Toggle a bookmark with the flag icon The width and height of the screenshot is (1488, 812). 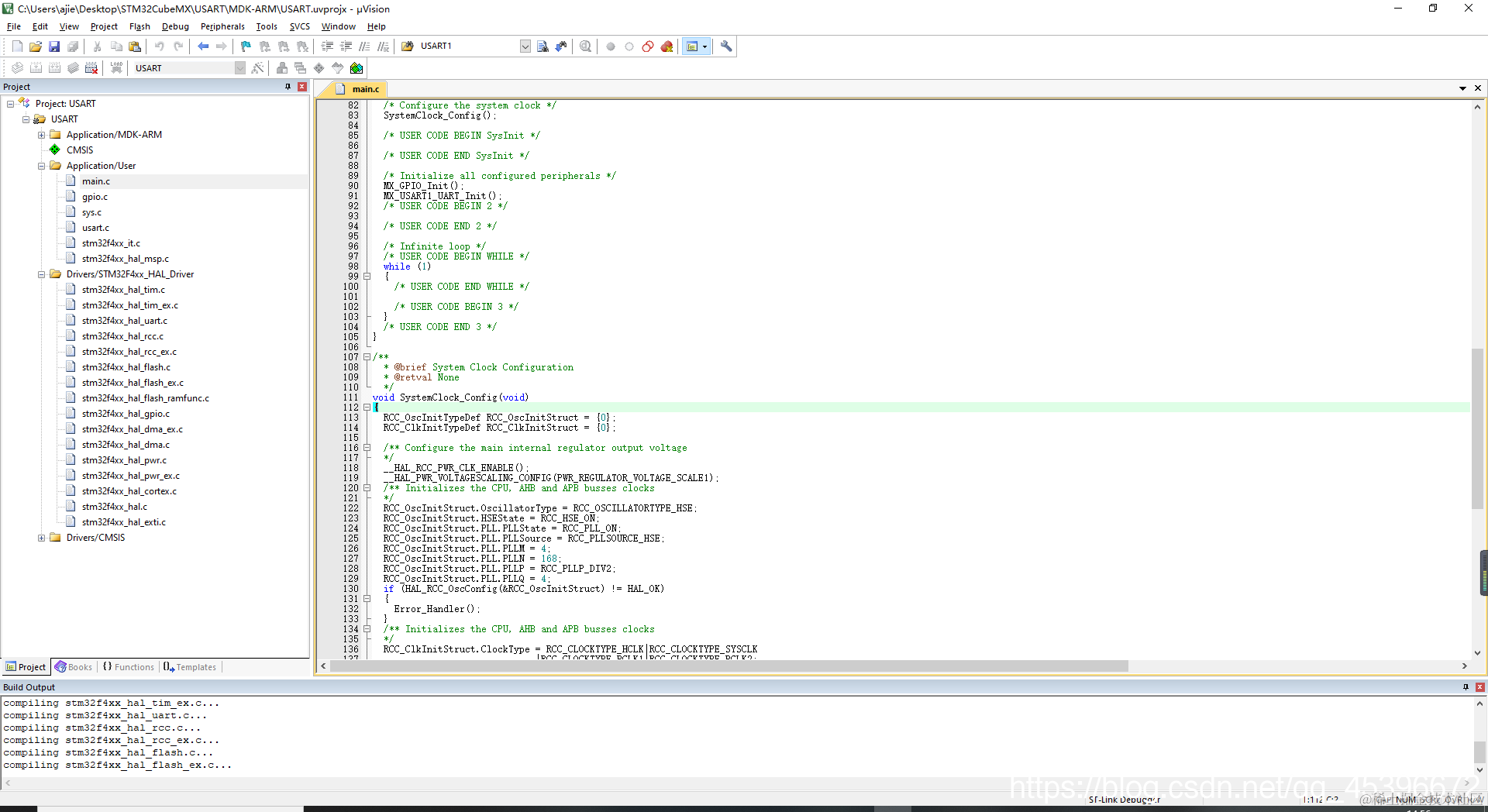246,46
